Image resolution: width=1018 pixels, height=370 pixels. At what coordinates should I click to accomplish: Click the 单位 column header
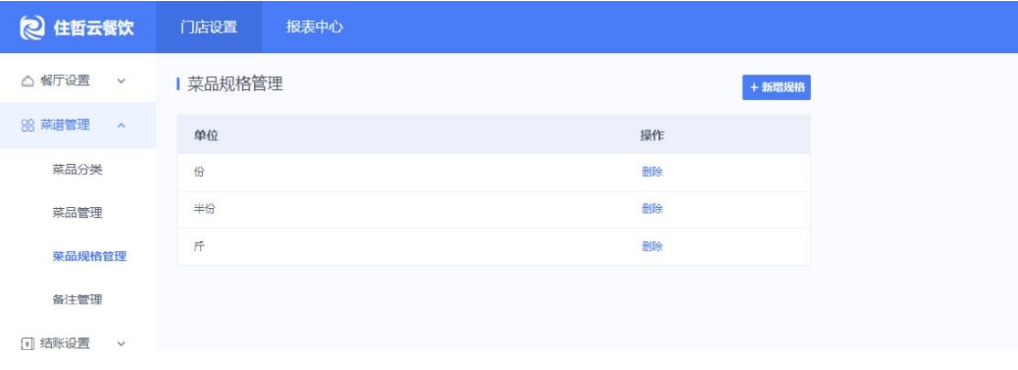tap(206, 135)
